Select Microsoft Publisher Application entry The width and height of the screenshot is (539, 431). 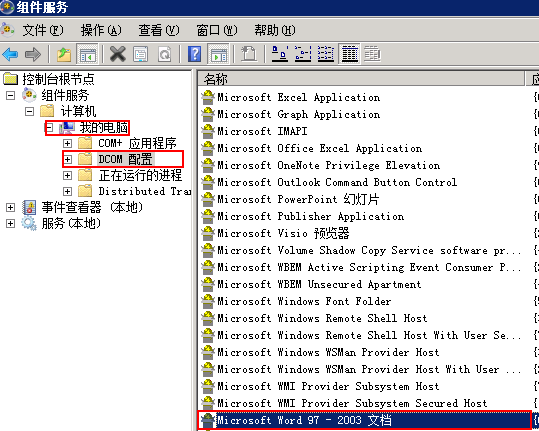click(310, 217)
